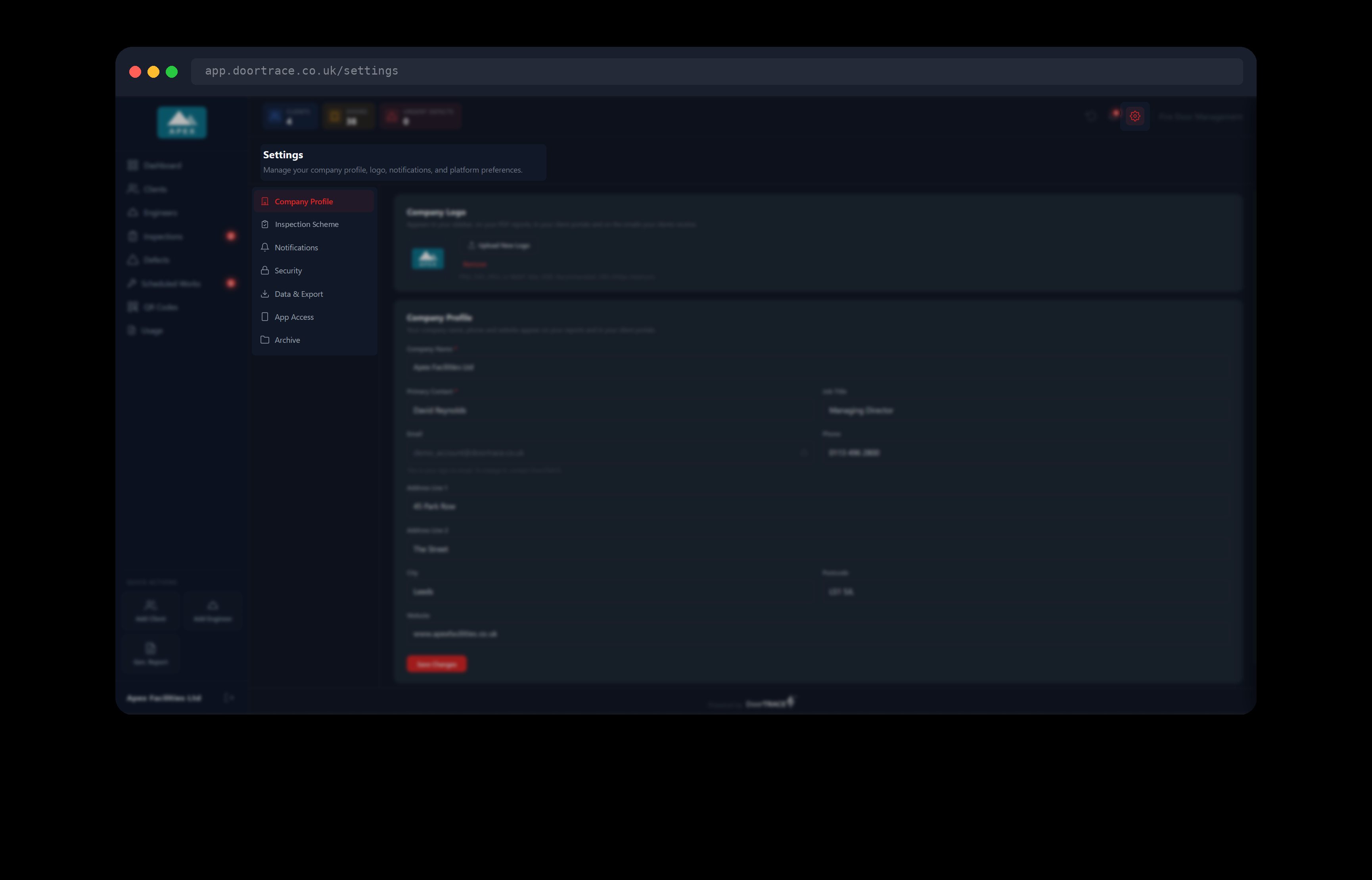
Task: Click the APEX logo thumbnail in Company Logo card
Action: pos(427,259)
